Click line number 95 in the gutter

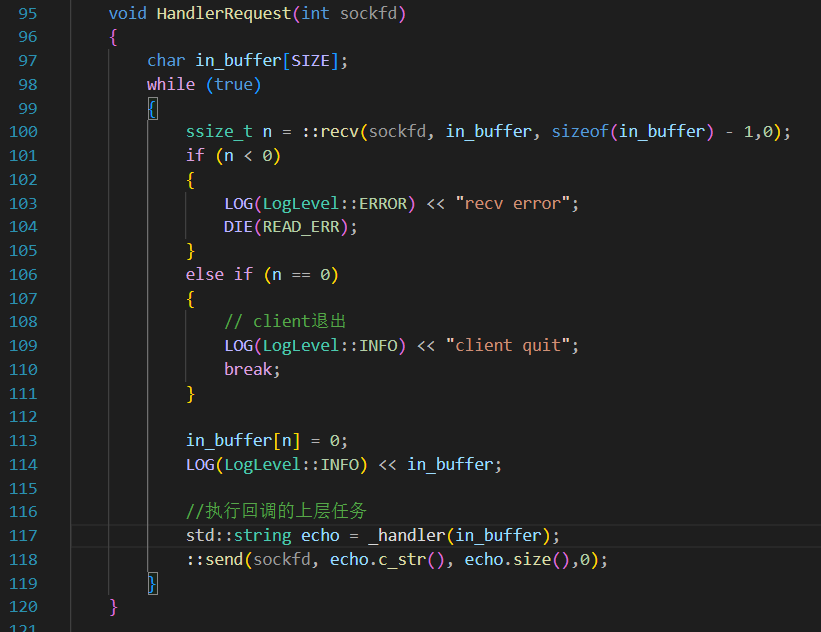pos(27,13)
